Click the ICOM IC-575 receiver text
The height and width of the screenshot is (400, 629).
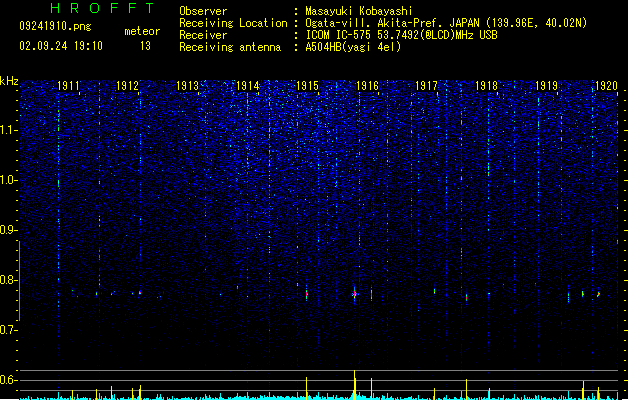[401, 35]
